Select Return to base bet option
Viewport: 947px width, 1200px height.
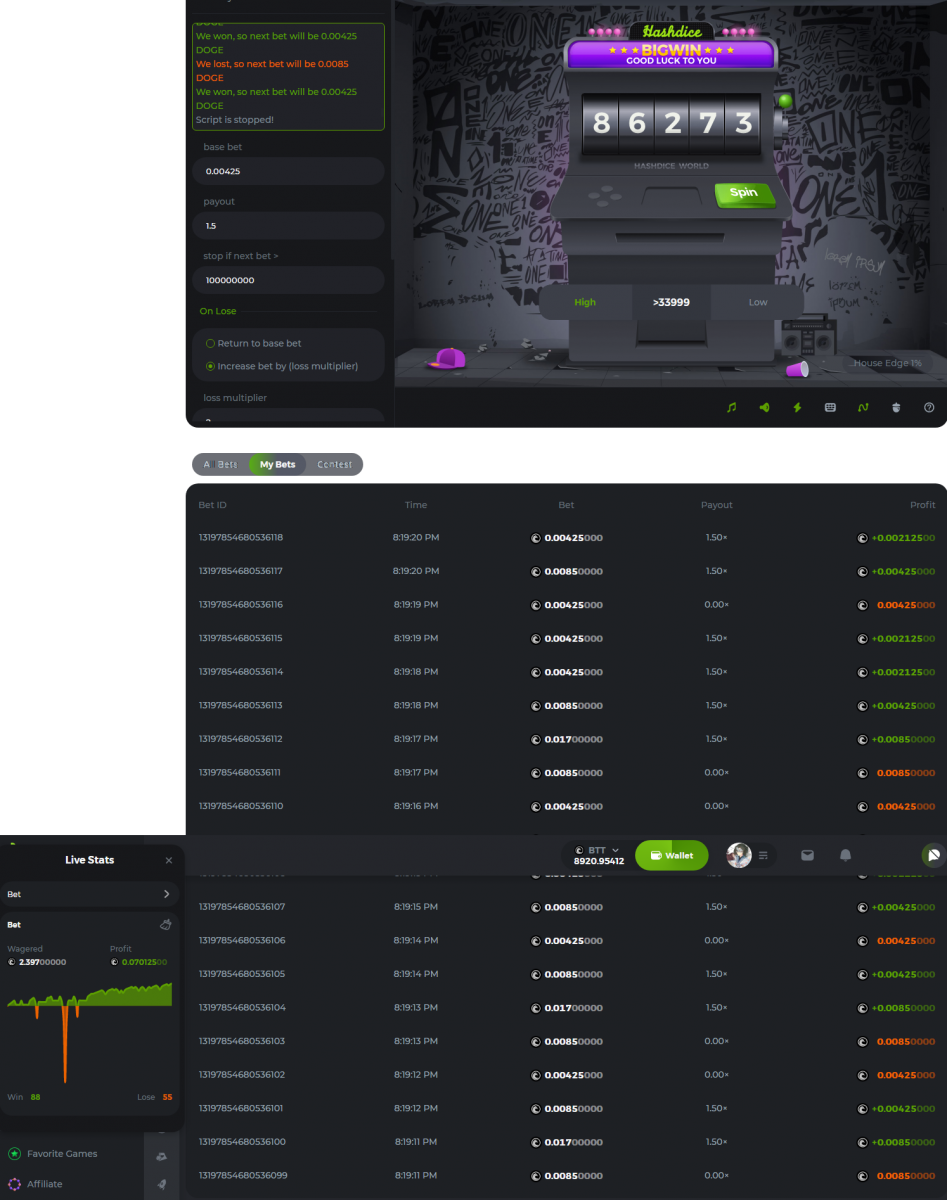tap(211, 344)
